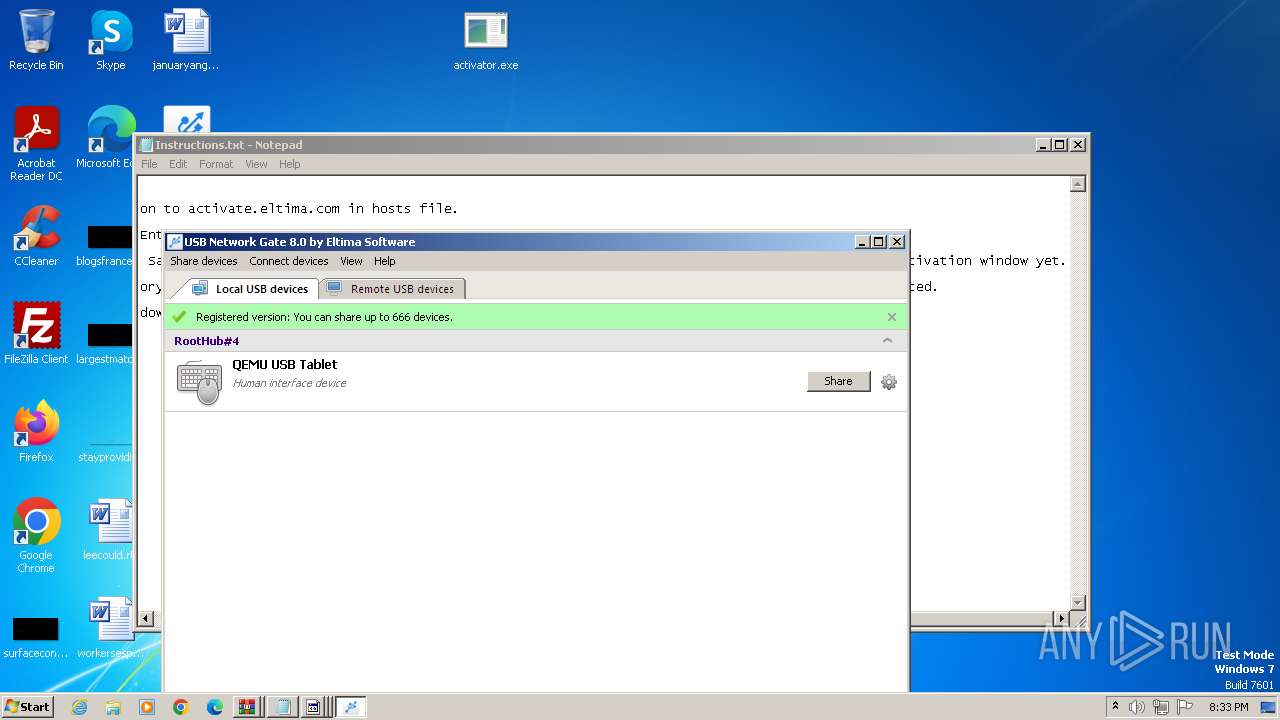The image size is (1280, 720).
Task: Select Firefox desktop shortcut
Action: (x=36, y=432)
